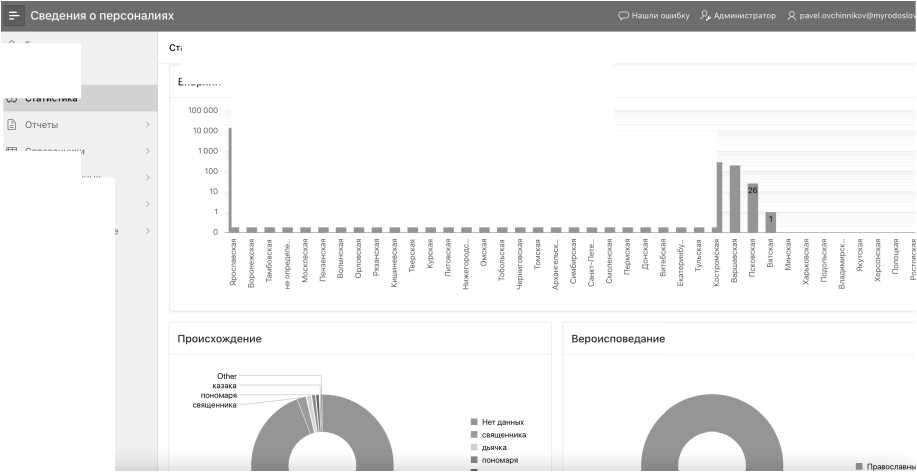Screen dimensions: 917x472
Task: Click the 1 000 y-axis value
Action: (x=208, y=151)
